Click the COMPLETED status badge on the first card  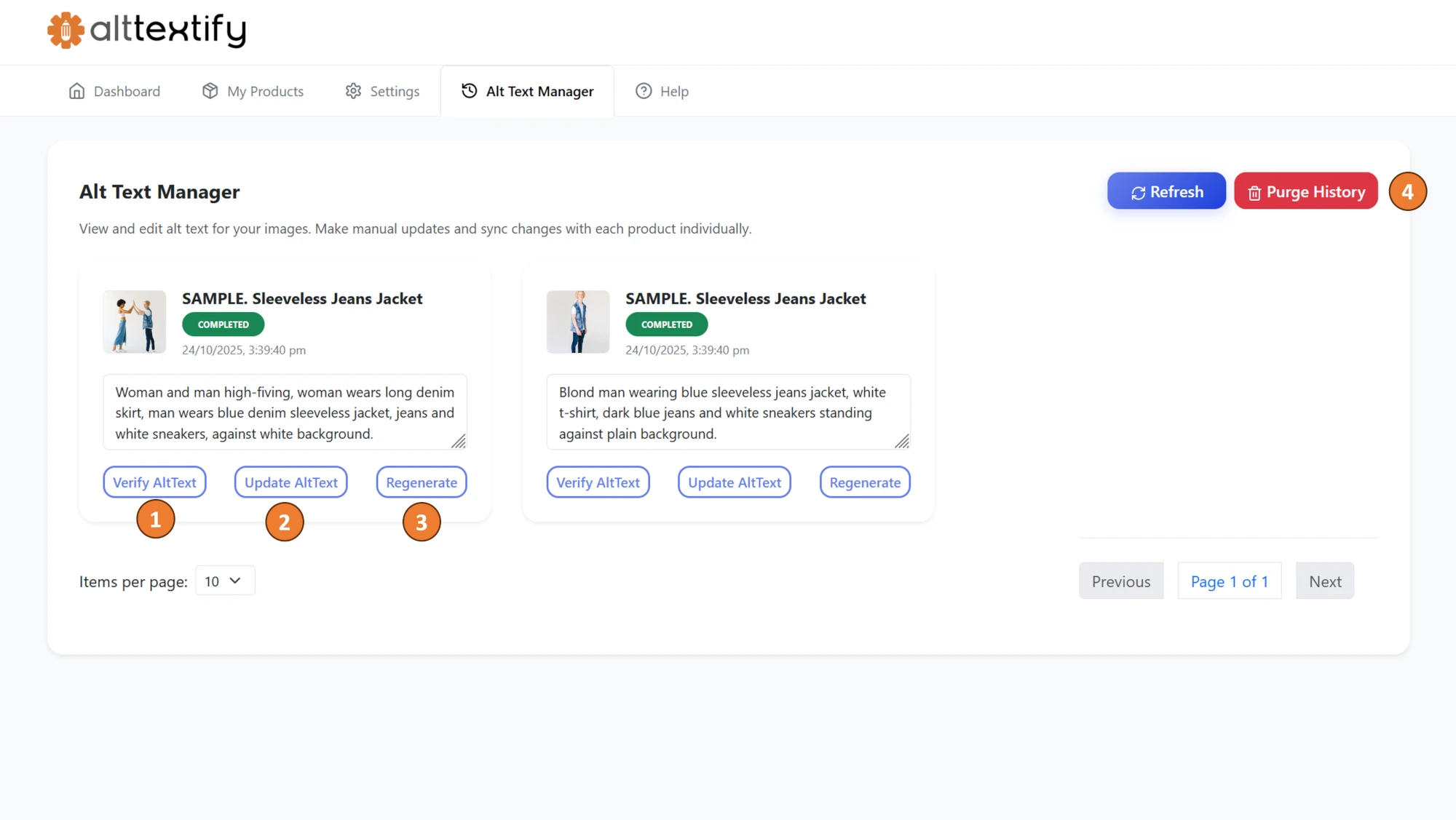tap(223, 324)
